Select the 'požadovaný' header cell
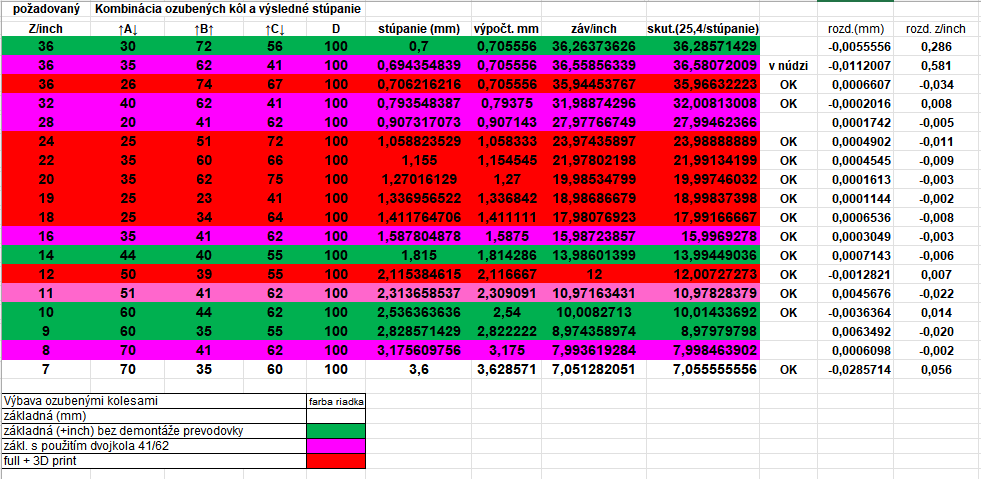Screen dimensions: 981x479 (x=46, y=10)
